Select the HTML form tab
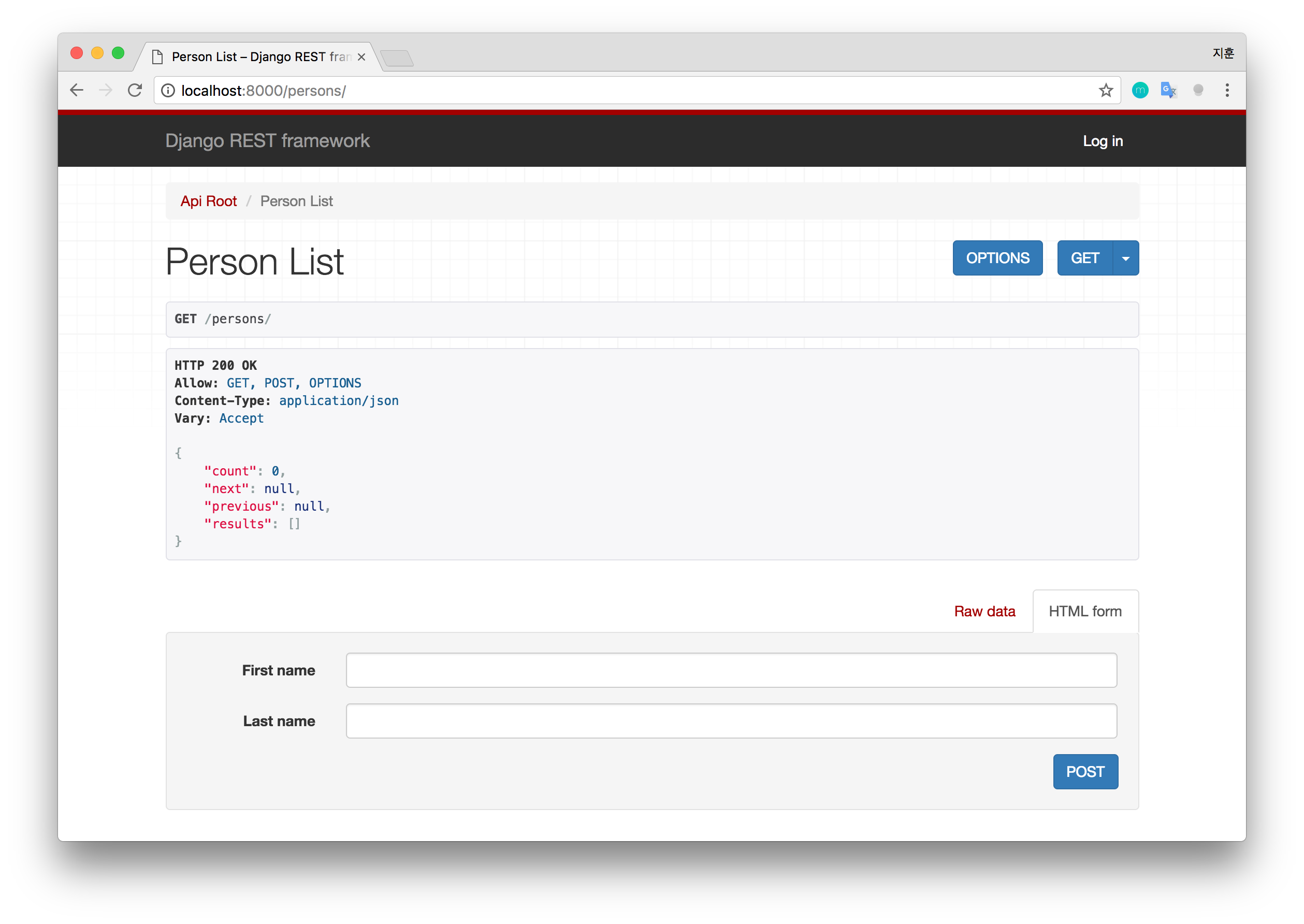 coord(1085,611)
